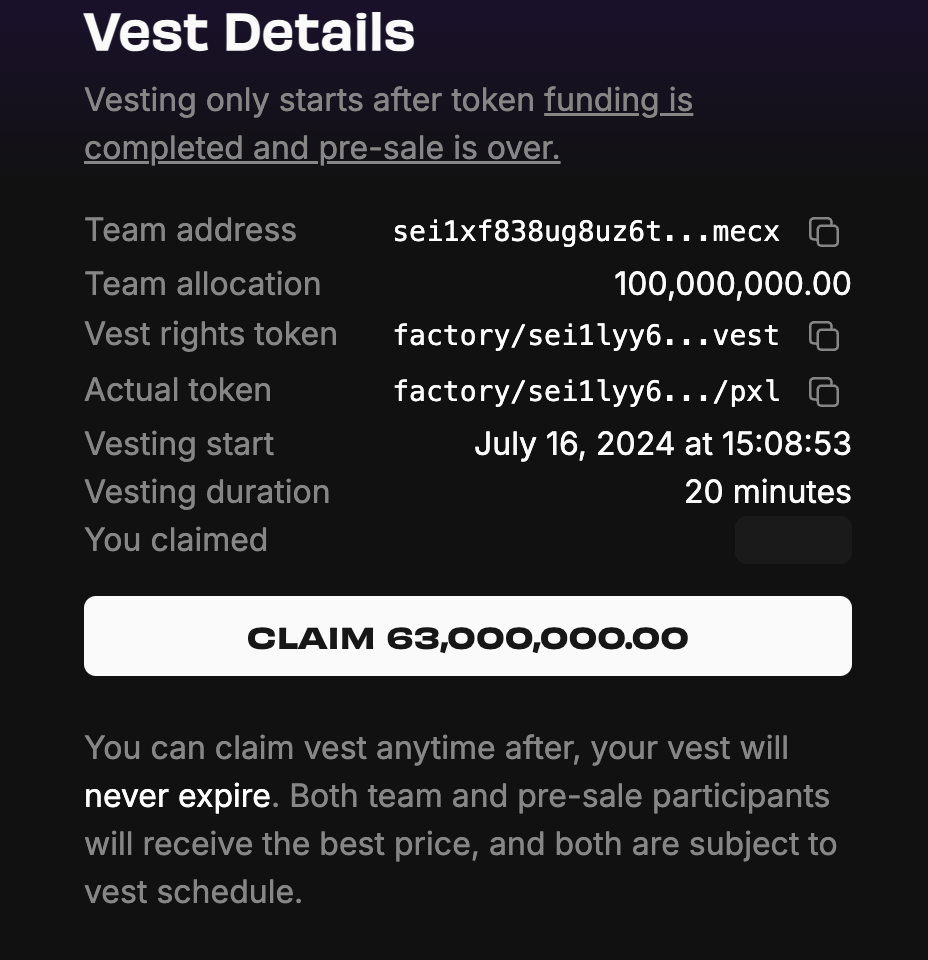Click the truncated vest rights token text
Screen dimensions: 928x960
point(586,335)
